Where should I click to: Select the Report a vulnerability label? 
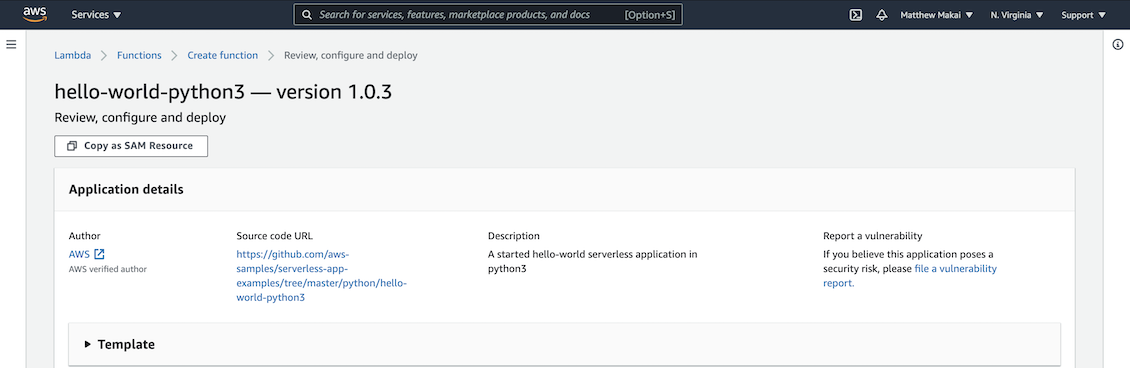click(x=873, y=235)
